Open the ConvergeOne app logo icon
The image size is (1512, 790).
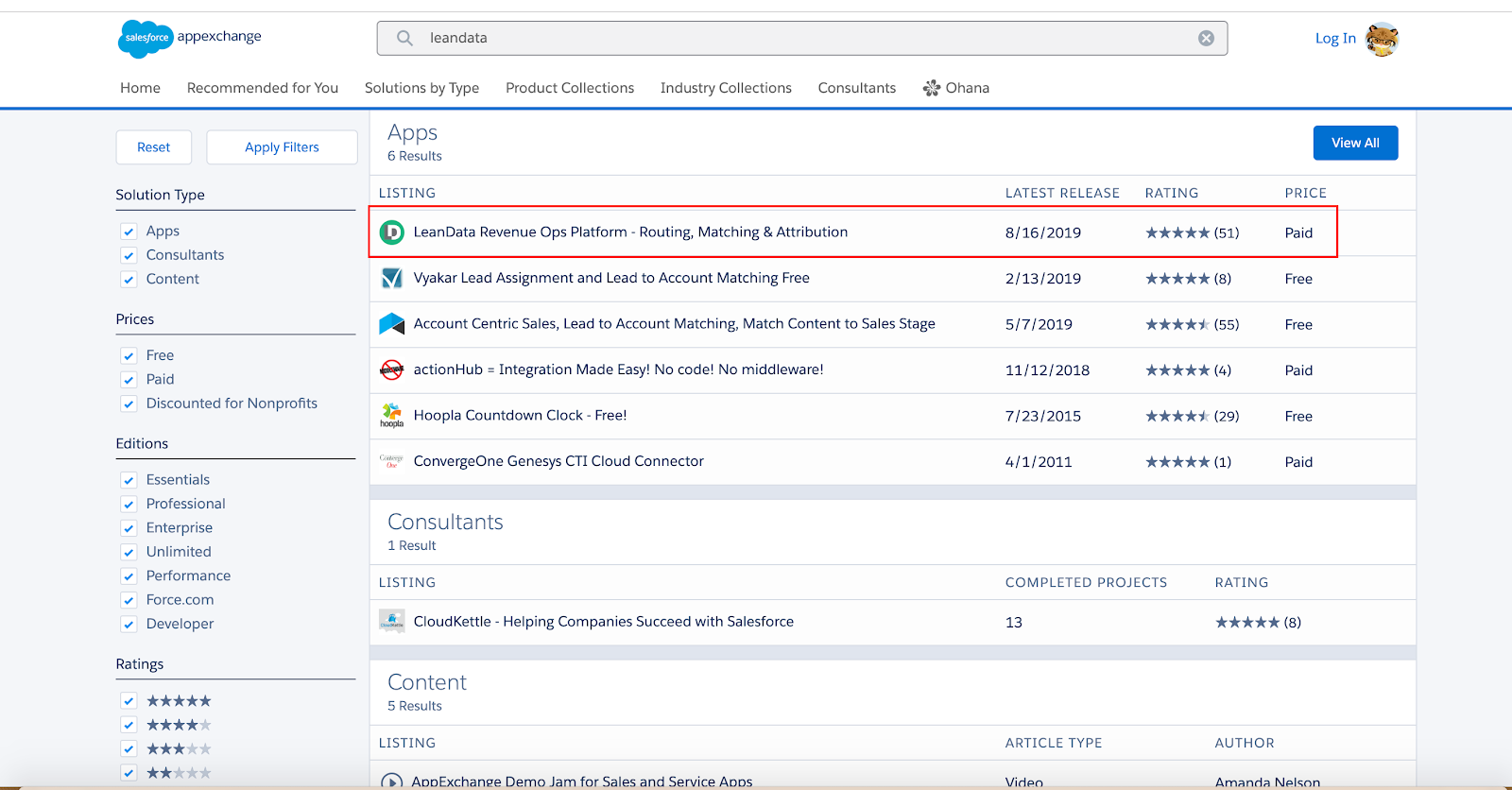pyautogui.click(x=391, y=461)
